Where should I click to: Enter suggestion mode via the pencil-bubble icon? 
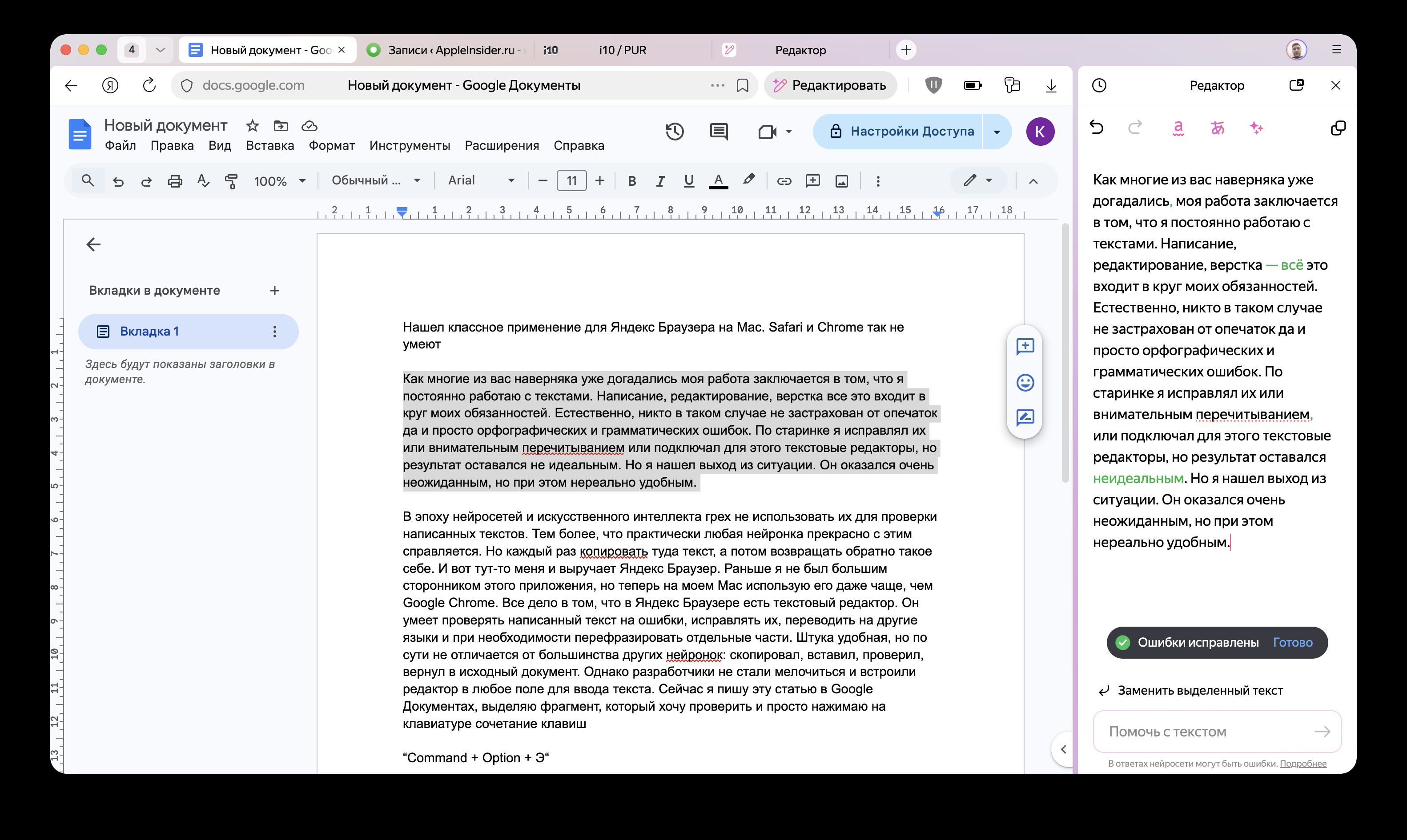(x=1025, y=418)
